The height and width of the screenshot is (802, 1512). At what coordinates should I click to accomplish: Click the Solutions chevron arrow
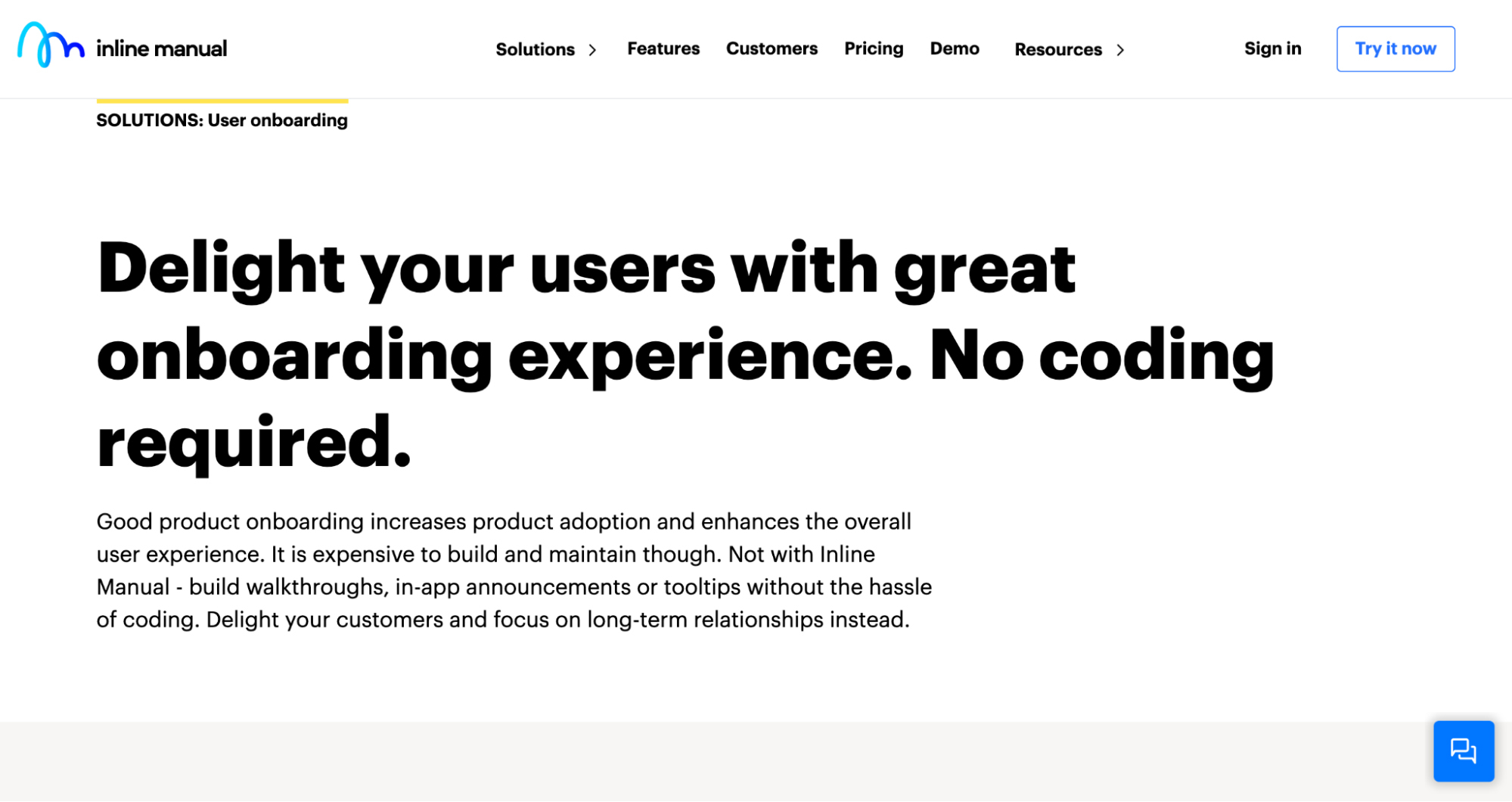(592, 49)
